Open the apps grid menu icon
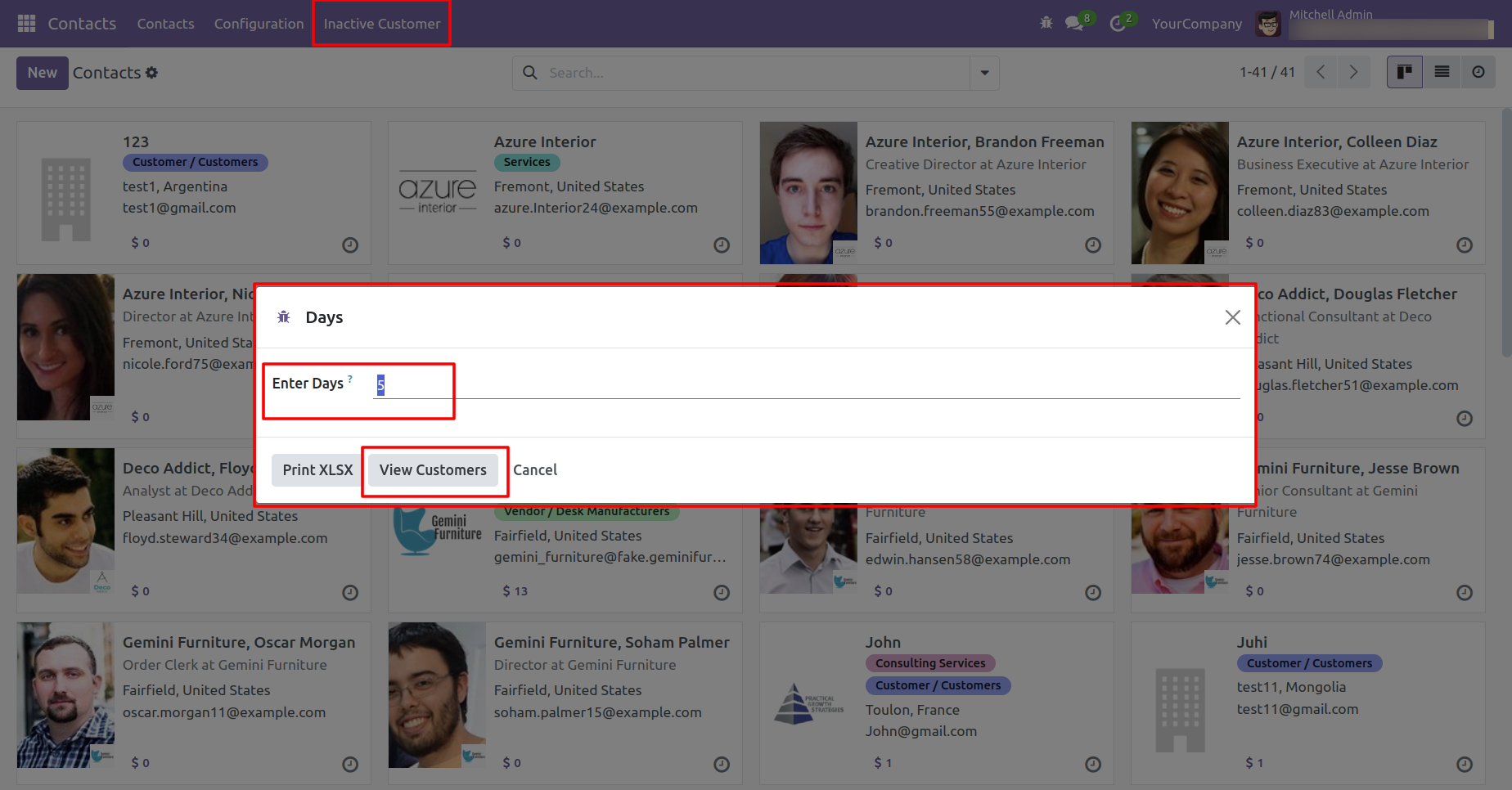1512x790 pixels. (x=26, y=24)
